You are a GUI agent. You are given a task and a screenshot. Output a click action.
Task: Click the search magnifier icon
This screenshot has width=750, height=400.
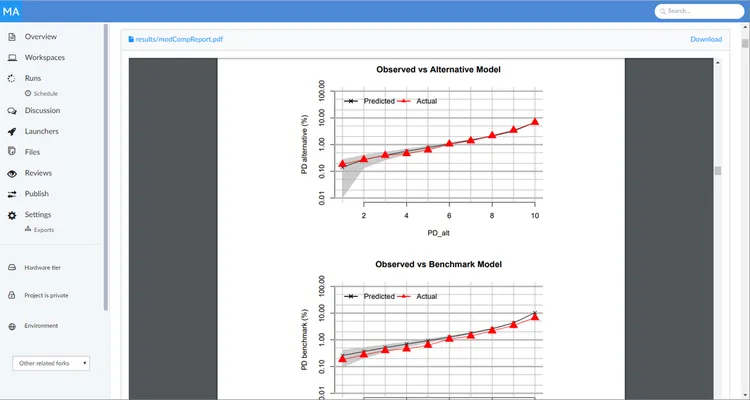[663, 11]
